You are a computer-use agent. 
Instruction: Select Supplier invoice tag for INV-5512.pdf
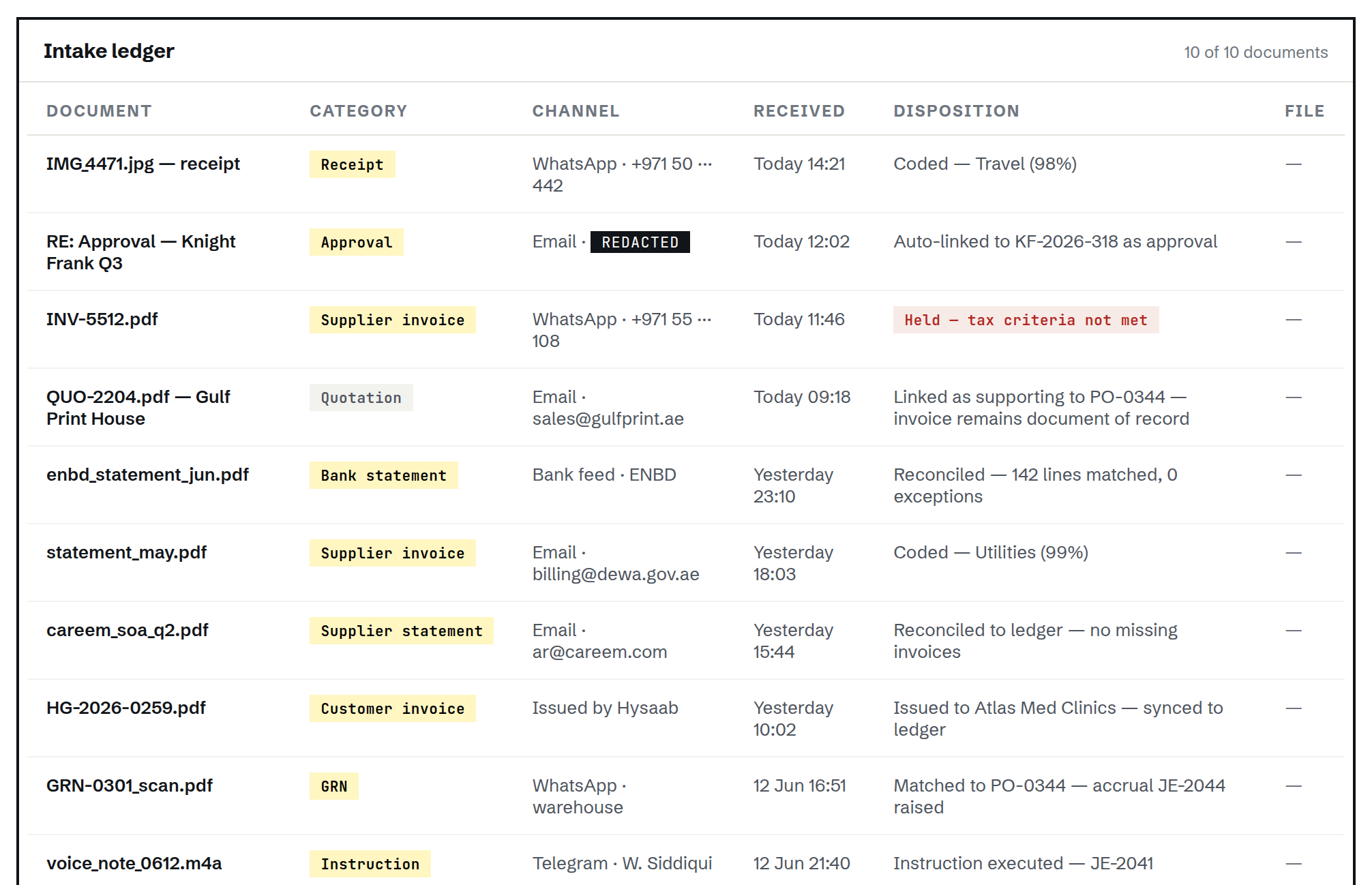[x=392, y=320]
